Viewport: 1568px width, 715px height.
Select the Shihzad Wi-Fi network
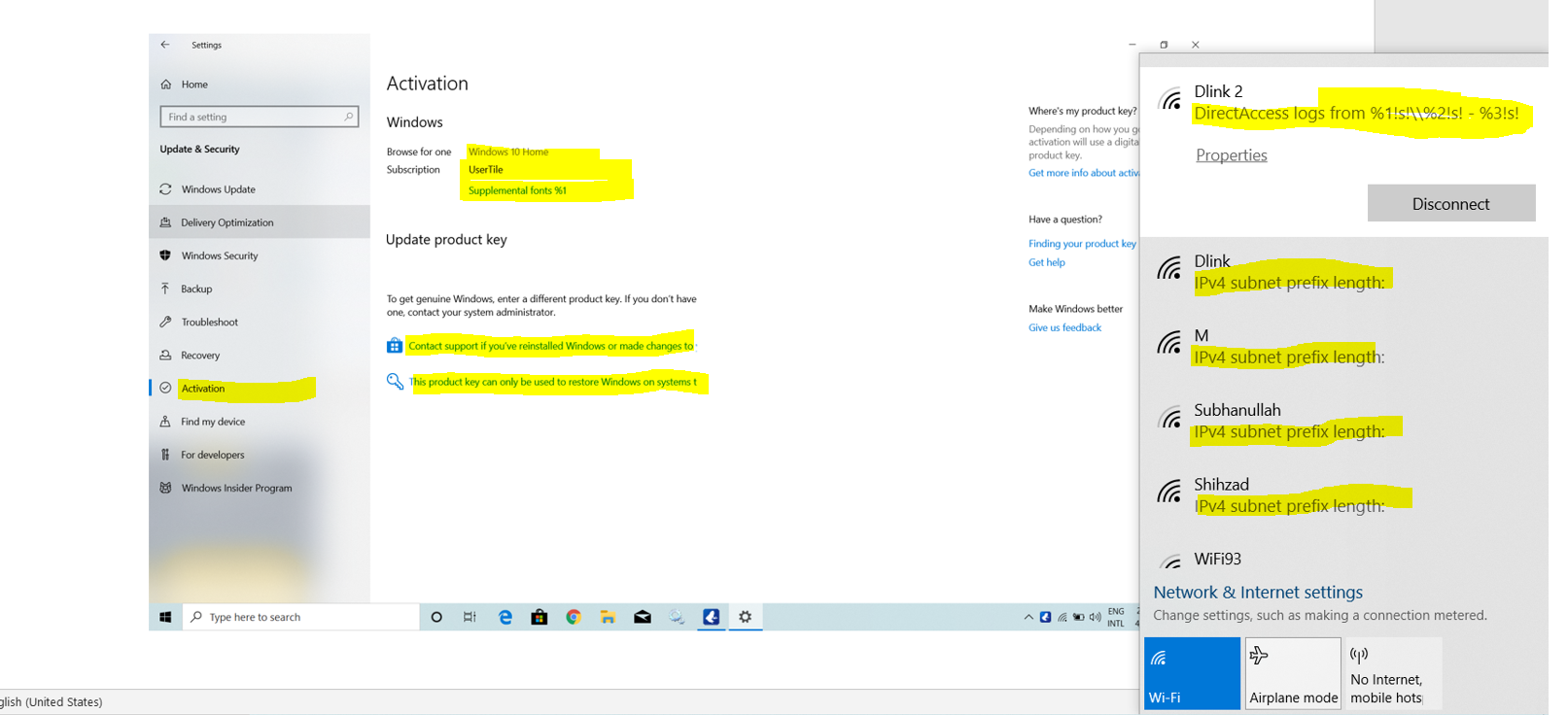(1344, 495)
